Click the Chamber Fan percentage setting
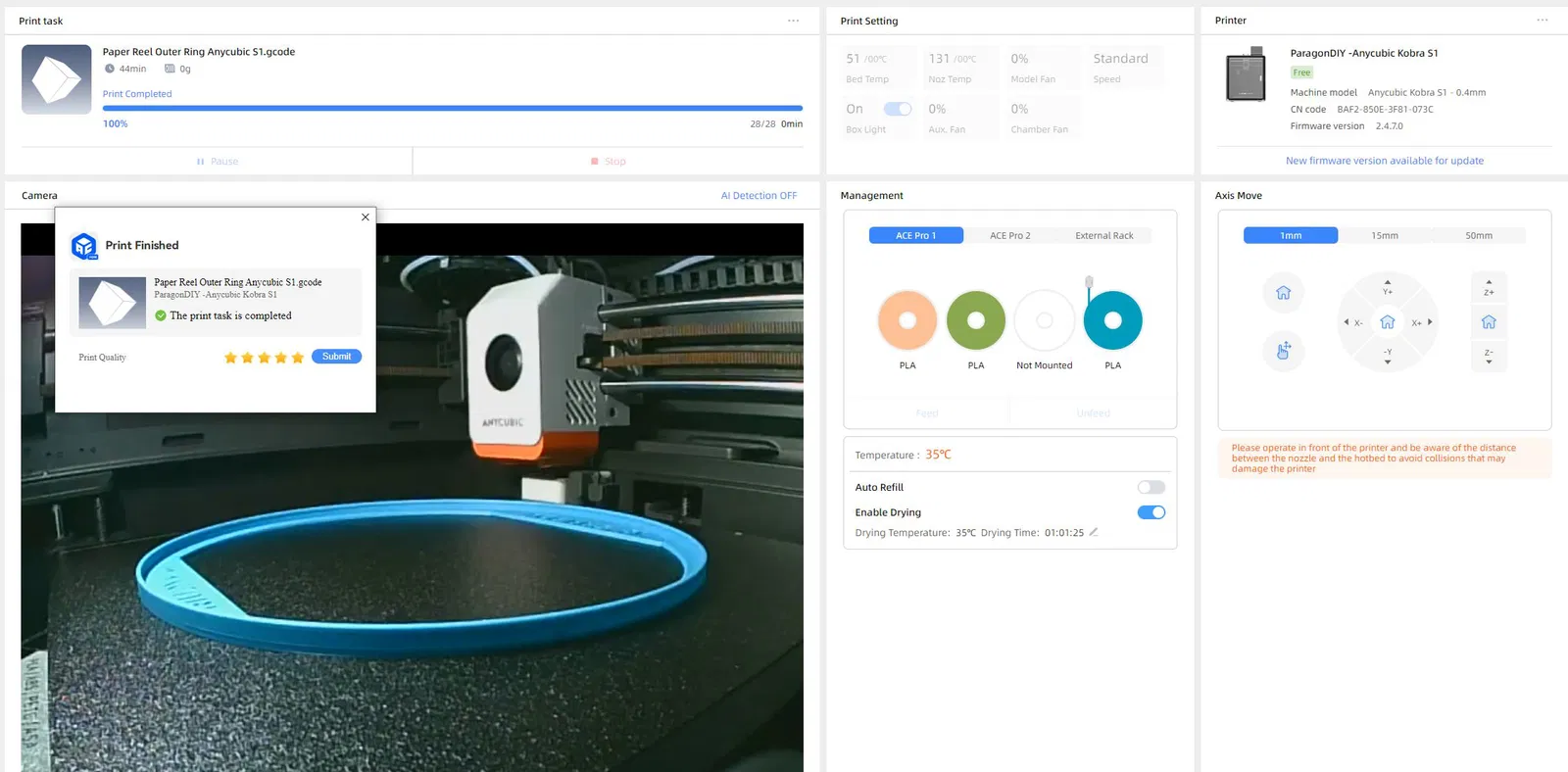Image resolution: width=1568 pixels, height=772 pixels. [x=1043, y=118]
